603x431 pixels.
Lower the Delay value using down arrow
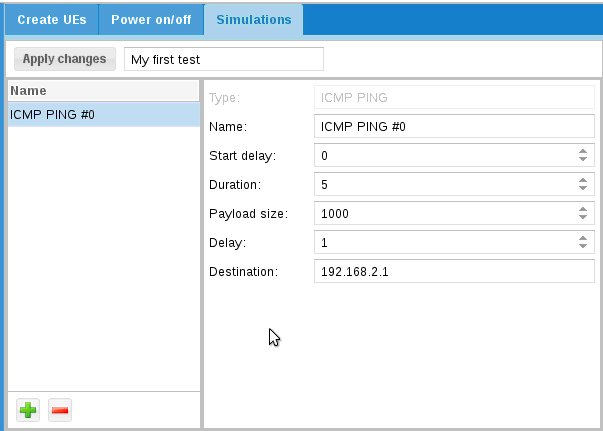(583, 247)
